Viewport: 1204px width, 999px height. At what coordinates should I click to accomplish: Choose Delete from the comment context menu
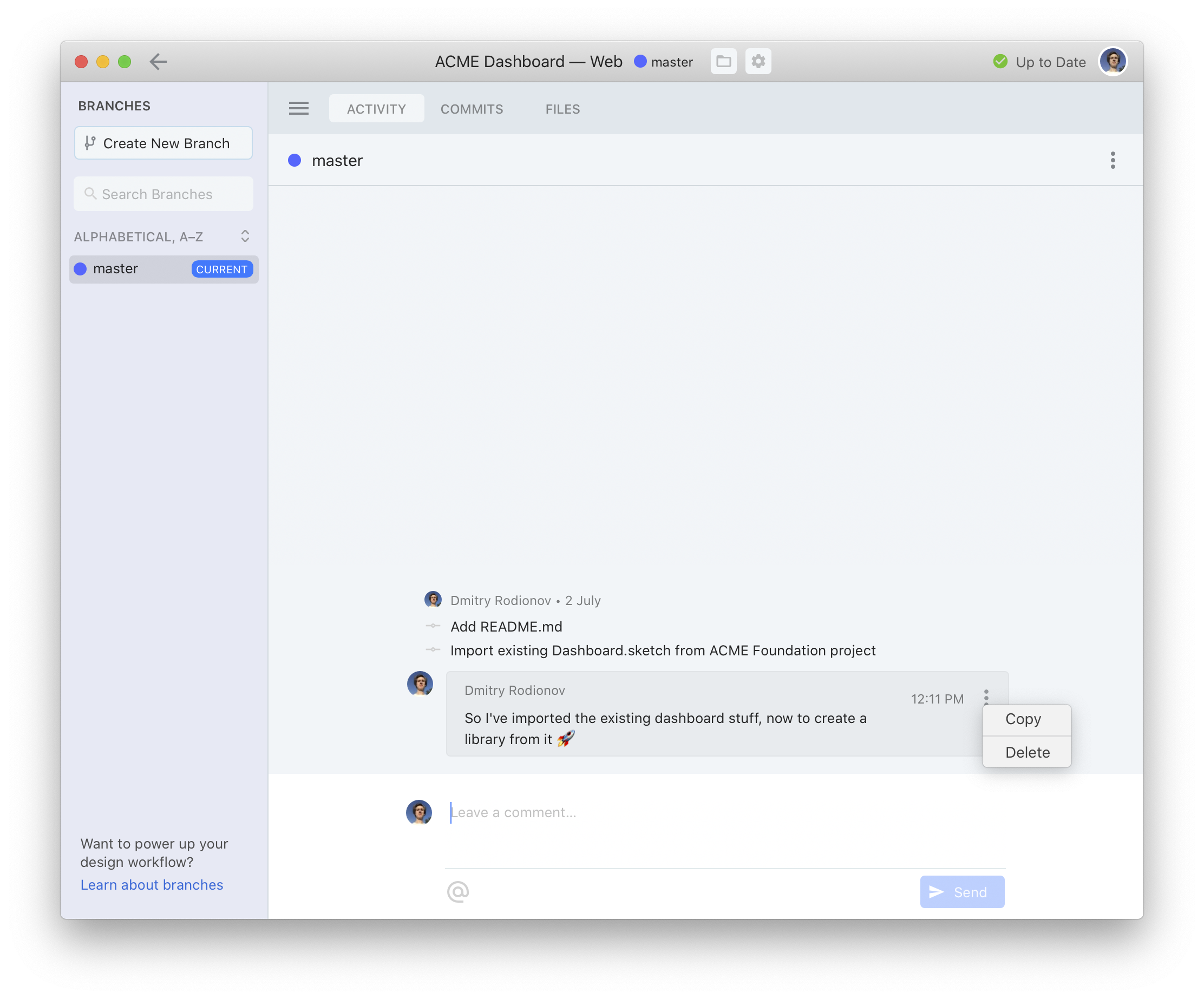click(1026, 753)
